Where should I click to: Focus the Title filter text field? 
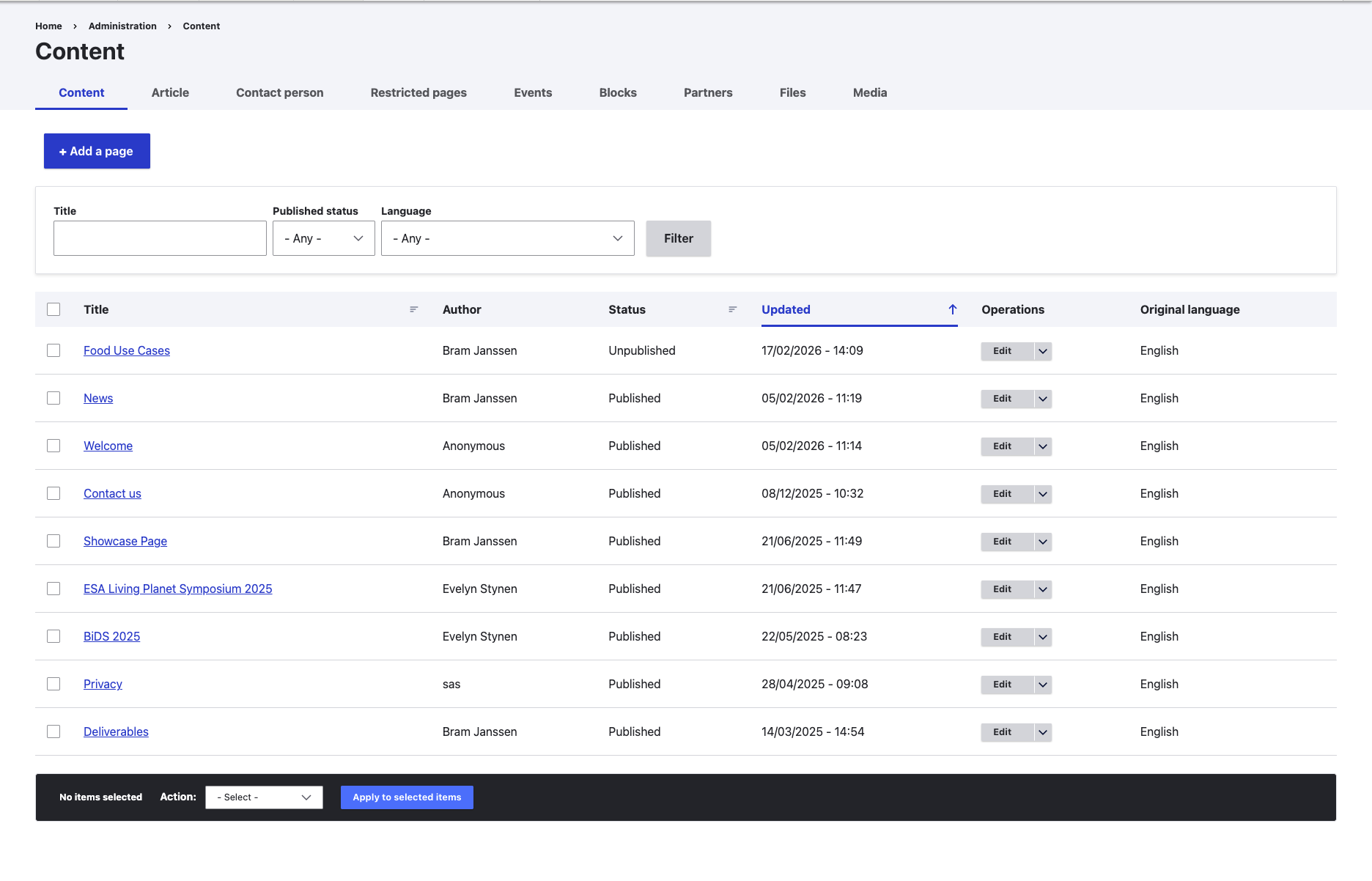[x=160, y=238]
